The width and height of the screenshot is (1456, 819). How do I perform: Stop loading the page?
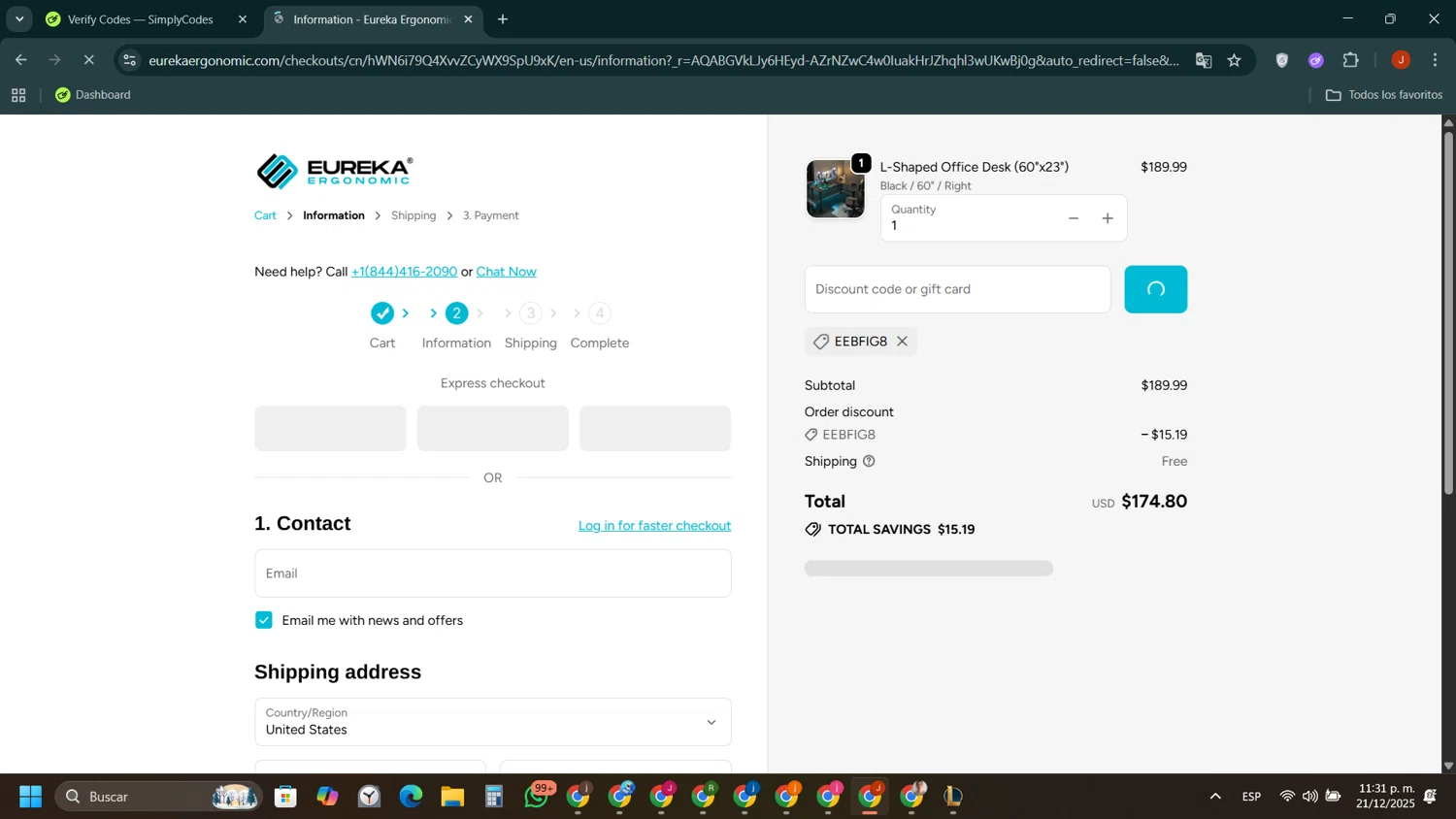tap(88, 60)
